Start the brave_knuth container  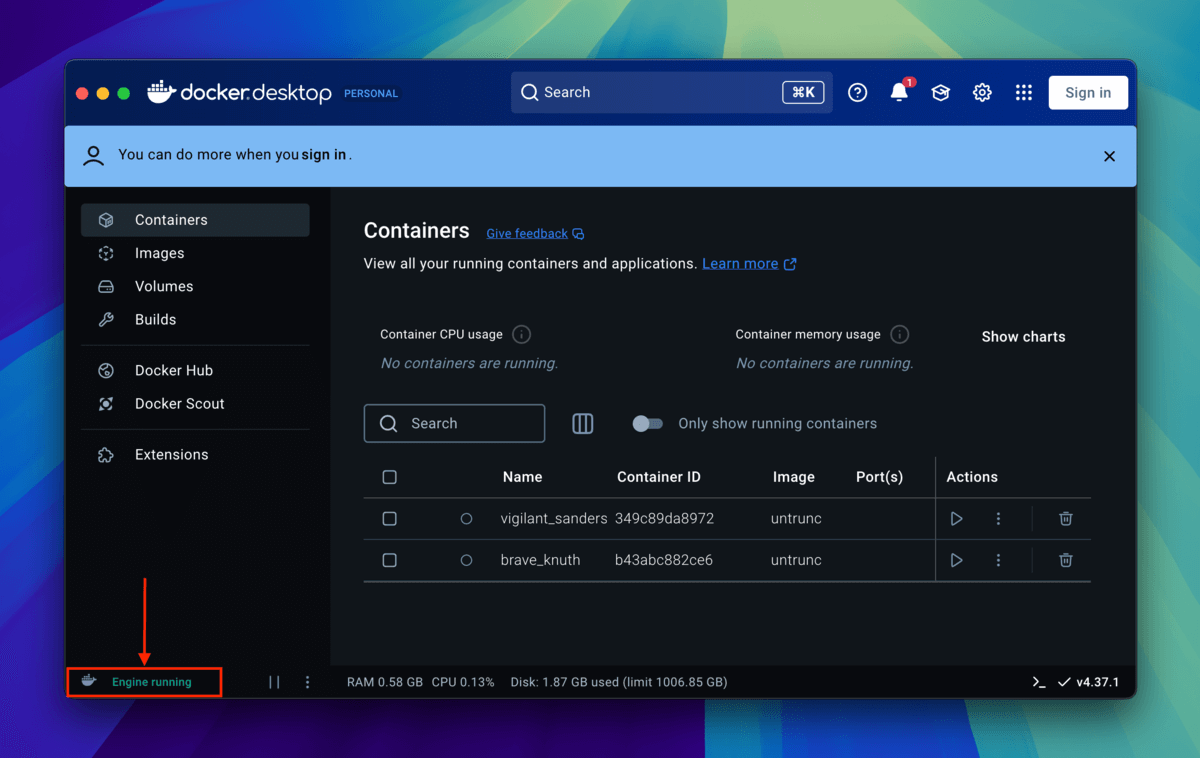pyautogui.click(x=956, y=560)
